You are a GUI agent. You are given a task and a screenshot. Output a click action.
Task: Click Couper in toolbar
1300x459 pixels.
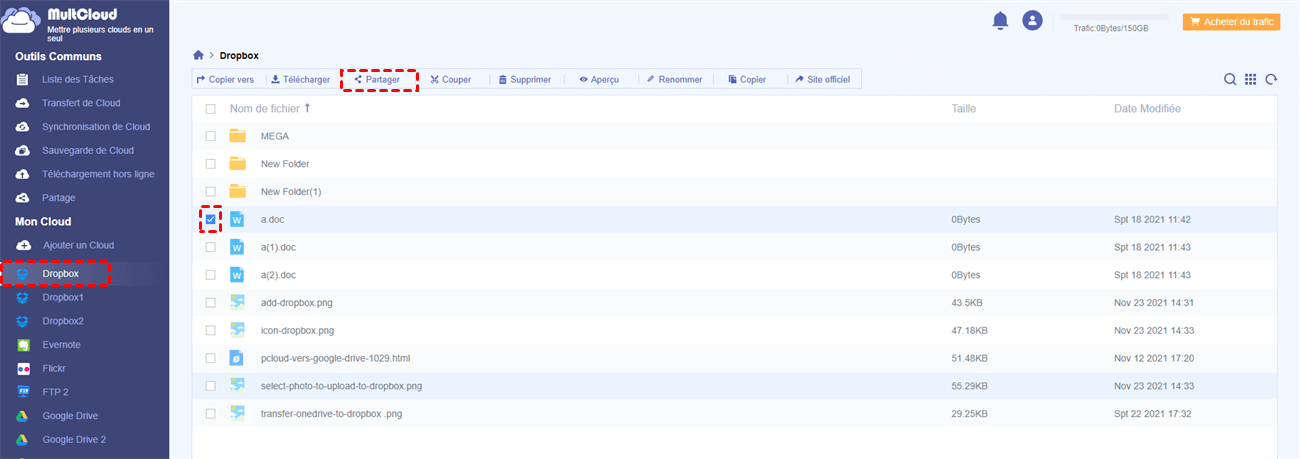pos(451,79)
